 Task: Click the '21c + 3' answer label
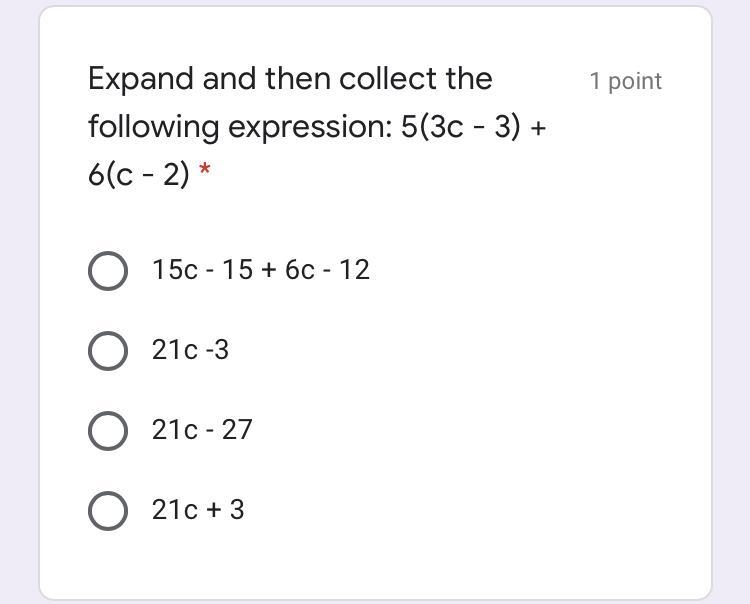[198, 509]
